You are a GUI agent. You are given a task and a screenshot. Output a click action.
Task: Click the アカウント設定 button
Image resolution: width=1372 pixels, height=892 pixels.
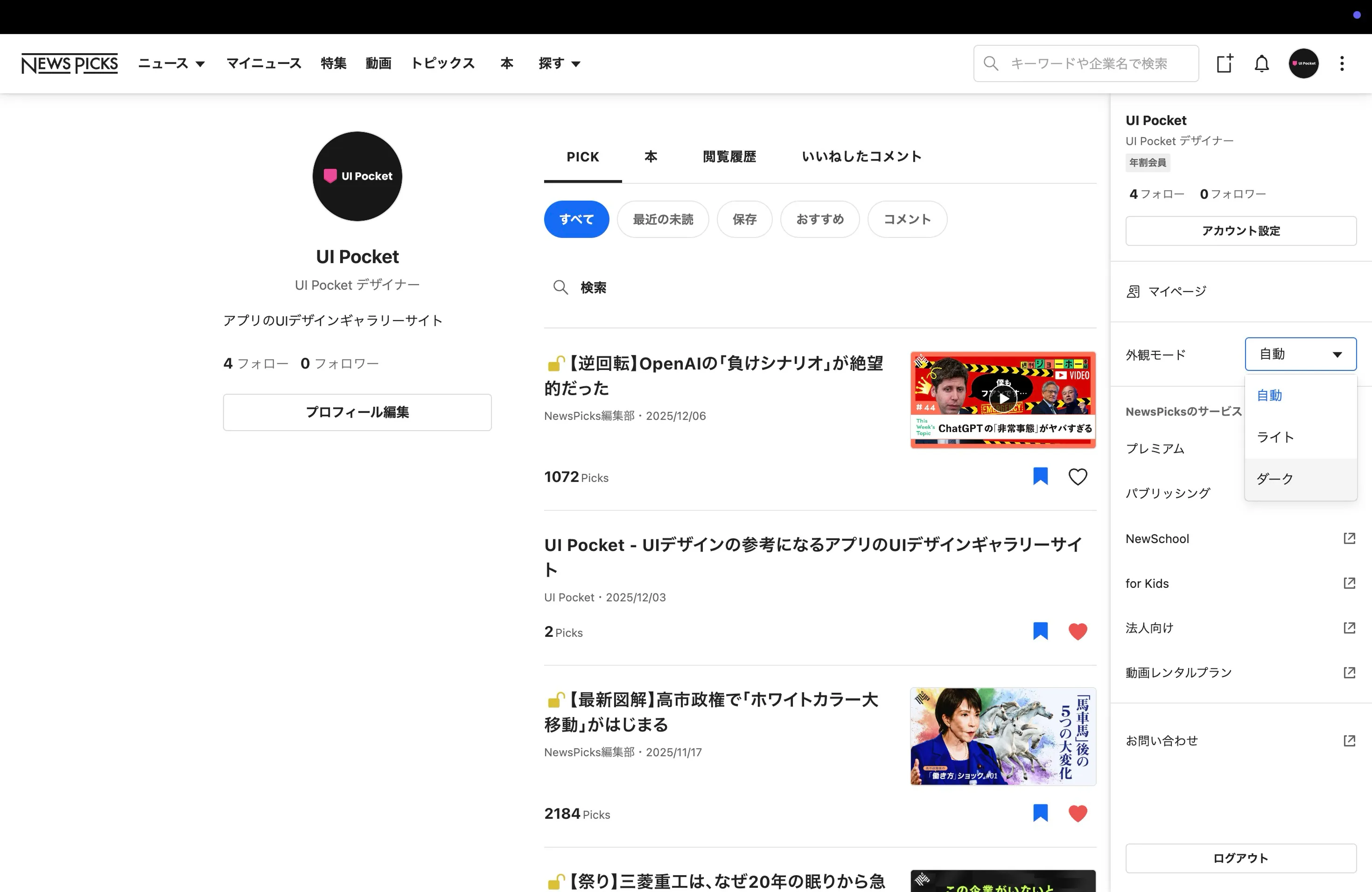(x=1240, y=230)
